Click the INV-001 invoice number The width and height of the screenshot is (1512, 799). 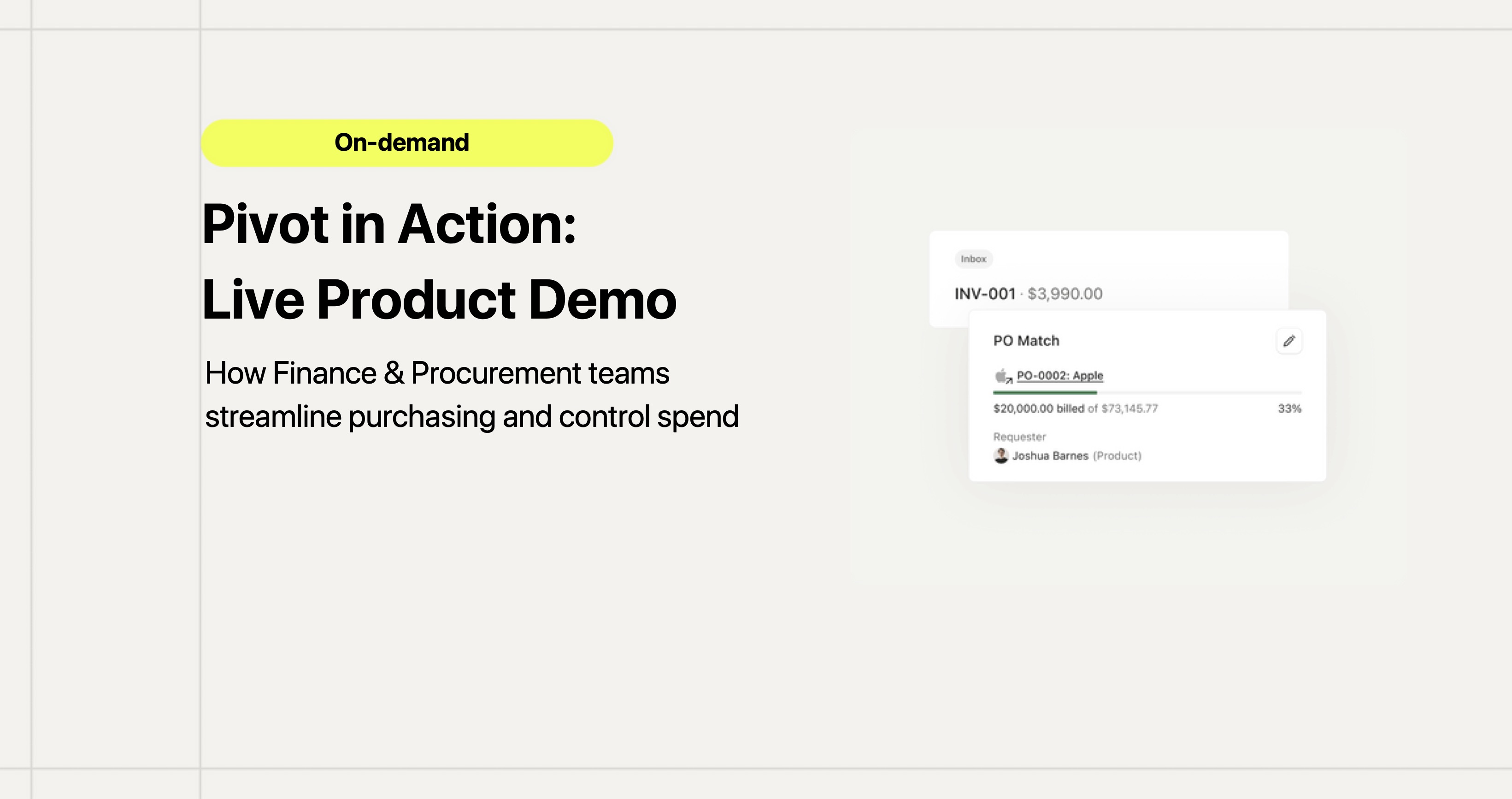pos(985,294)
